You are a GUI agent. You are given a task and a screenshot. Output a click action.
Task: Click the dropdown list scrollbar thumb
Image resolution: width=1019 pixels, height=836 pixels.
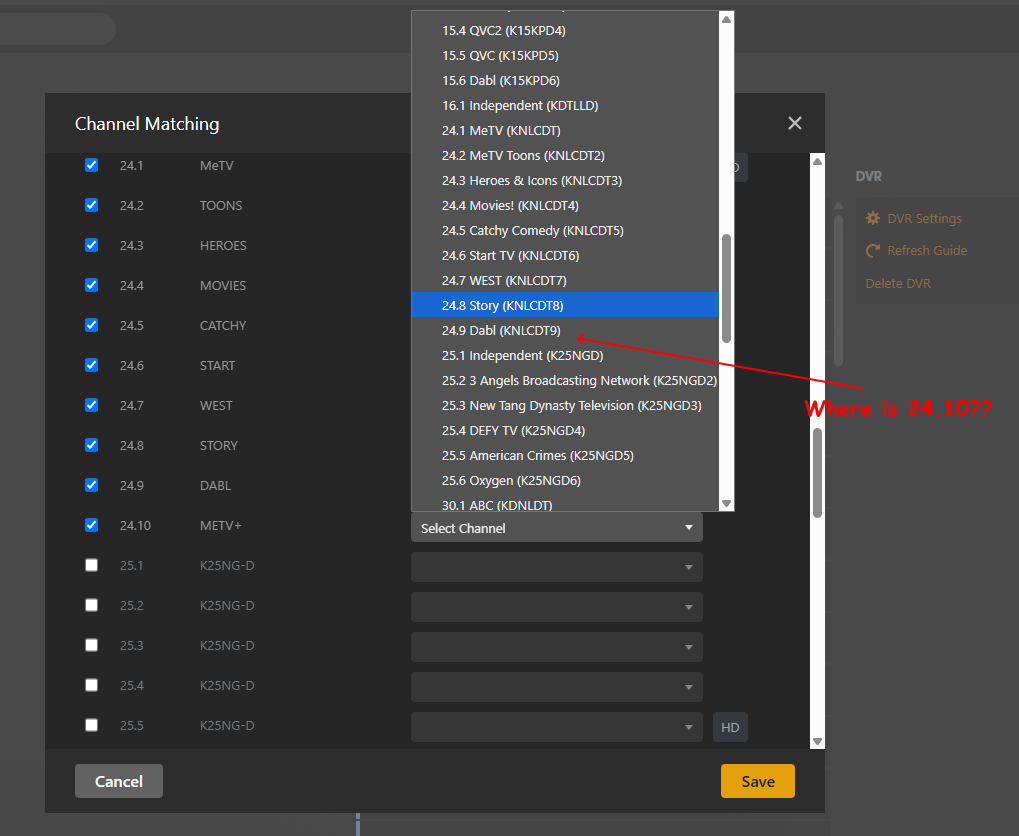[x=727, y=288]
